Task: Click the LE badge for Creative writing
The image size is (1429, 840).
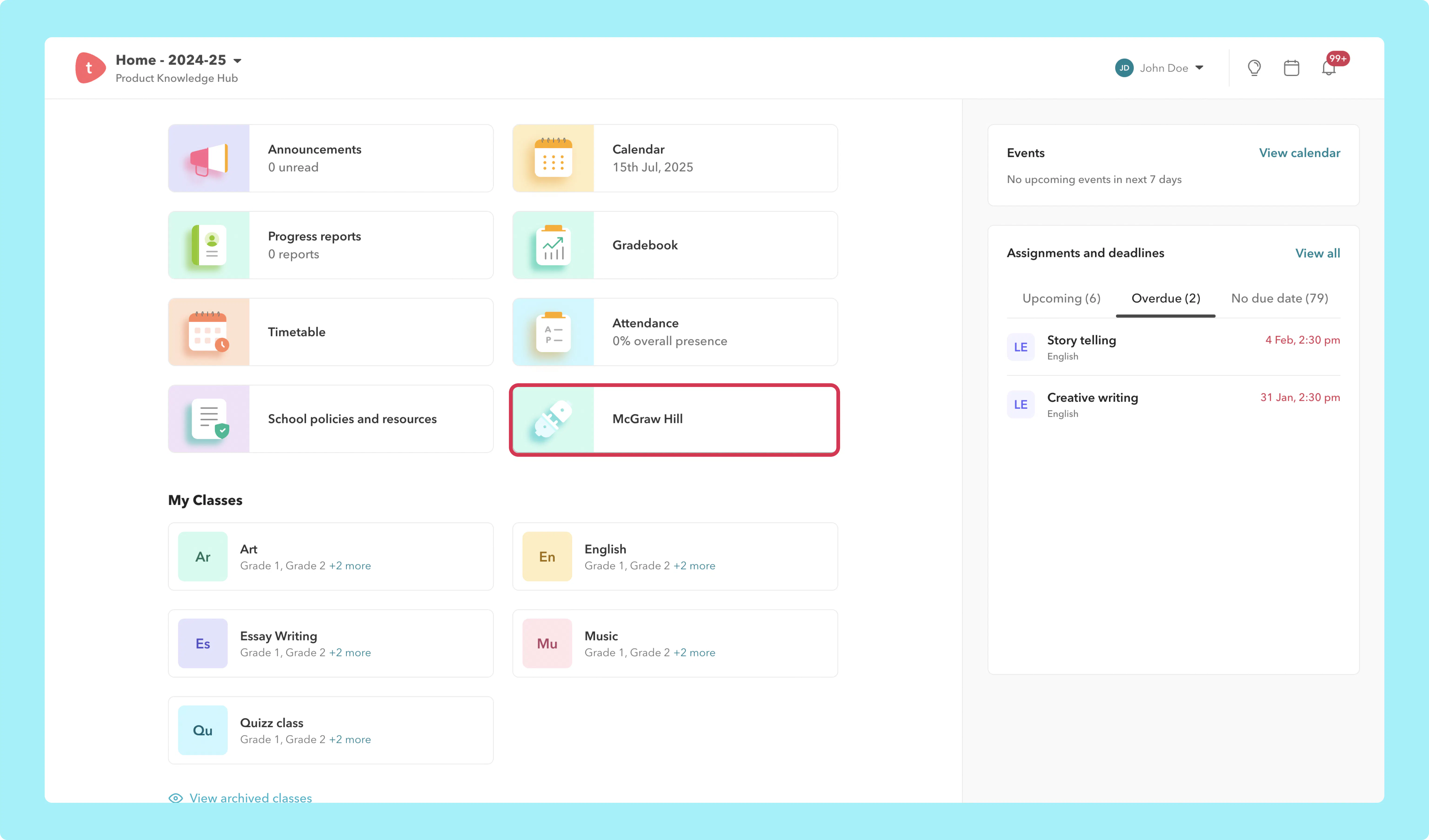Action: tap(1021, 404)
